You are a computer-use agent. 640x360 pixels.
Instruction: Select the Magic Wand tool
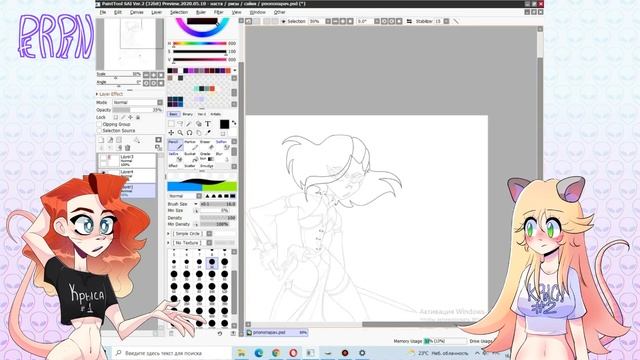[x=189, y=124]
